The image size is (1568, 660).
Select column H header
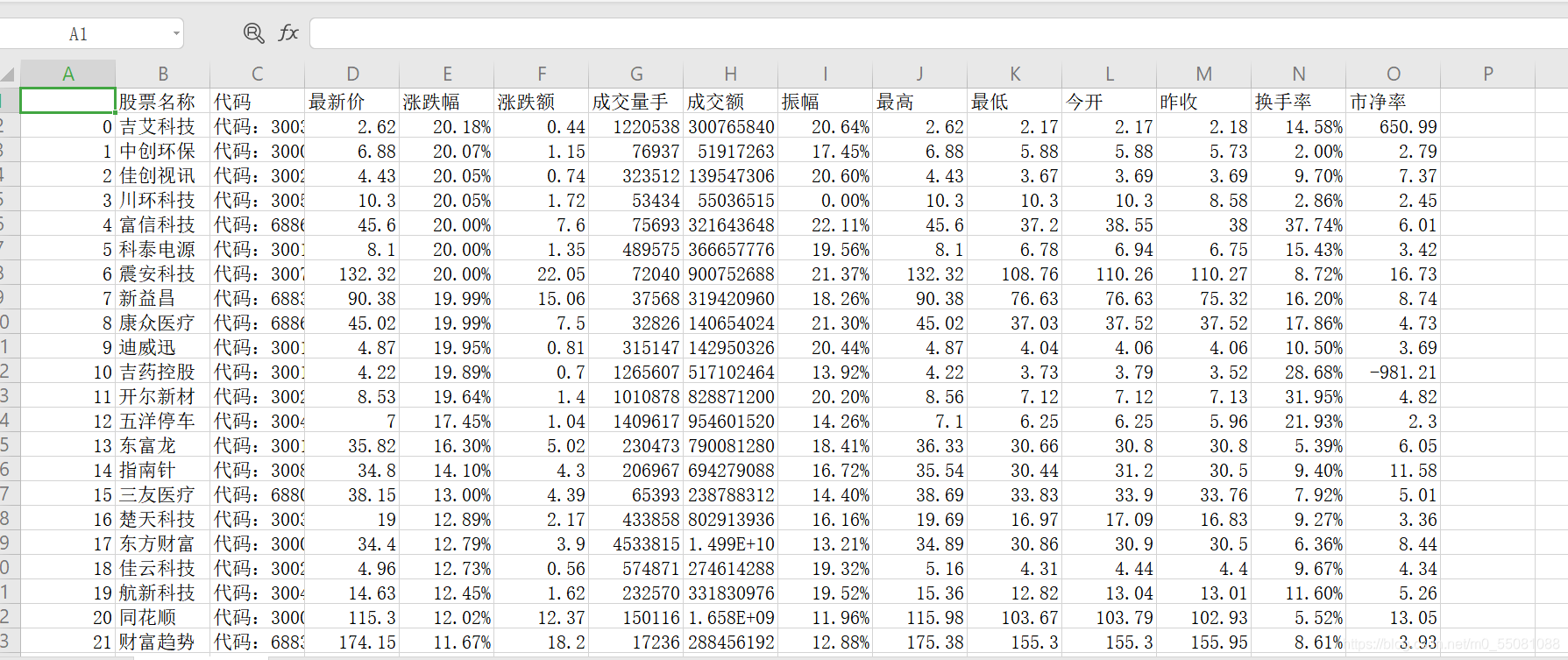tap(731, 75)
